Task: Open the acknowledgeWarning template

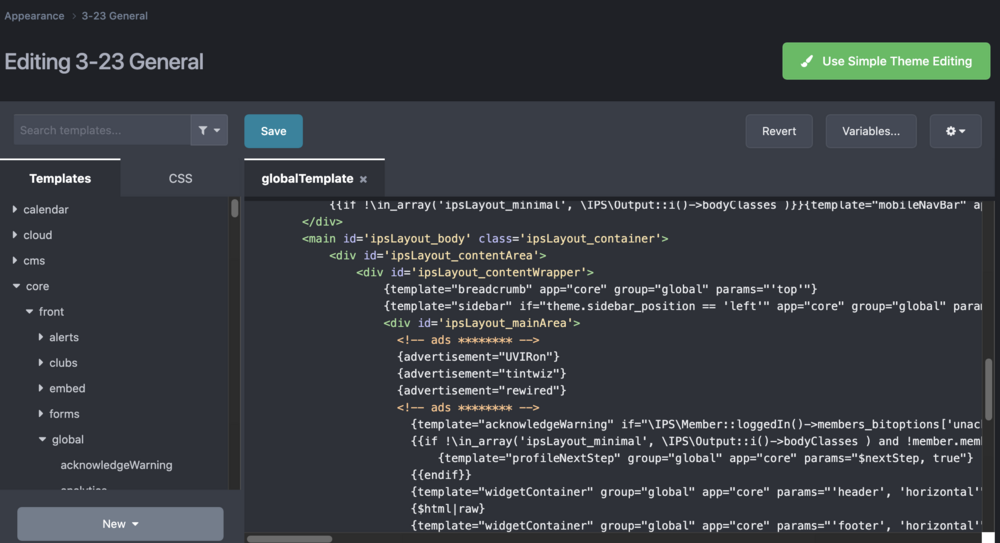Action: point(116,465)
